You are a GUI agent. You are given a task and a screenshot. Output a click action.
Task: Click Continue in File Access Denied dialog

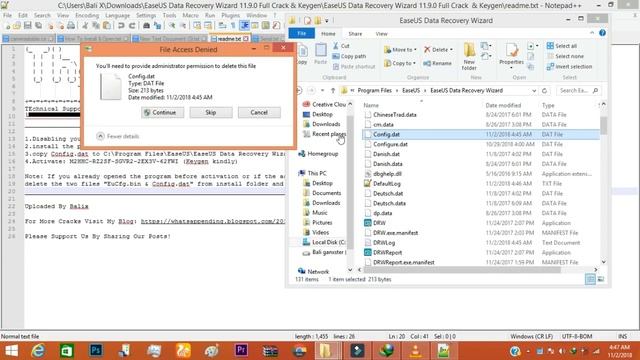point(162,112)
